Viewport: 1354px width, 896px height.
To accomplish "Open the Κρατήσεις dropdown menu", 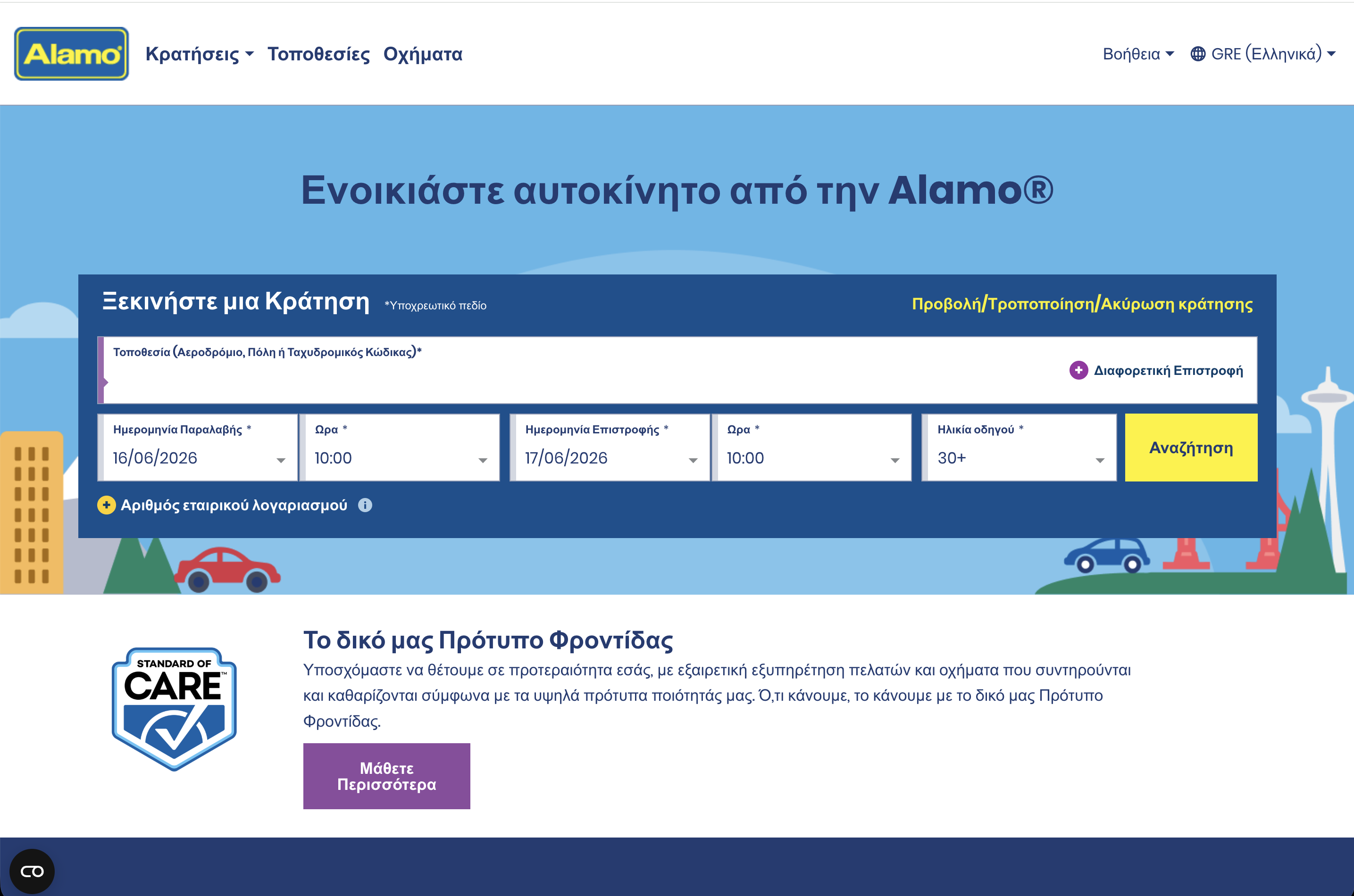I will point(200,54).
